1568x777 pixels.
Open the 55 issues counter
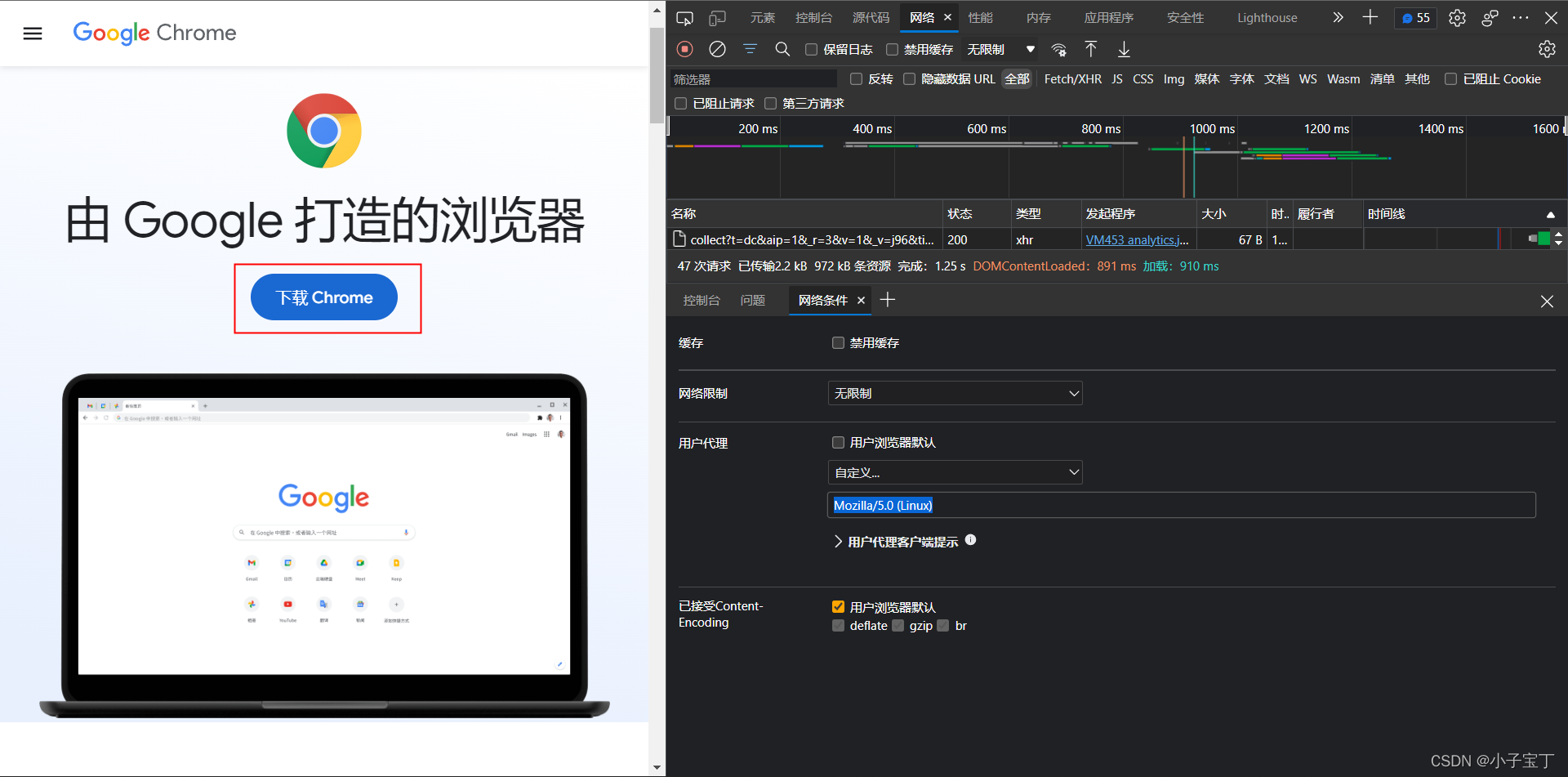1416,18
